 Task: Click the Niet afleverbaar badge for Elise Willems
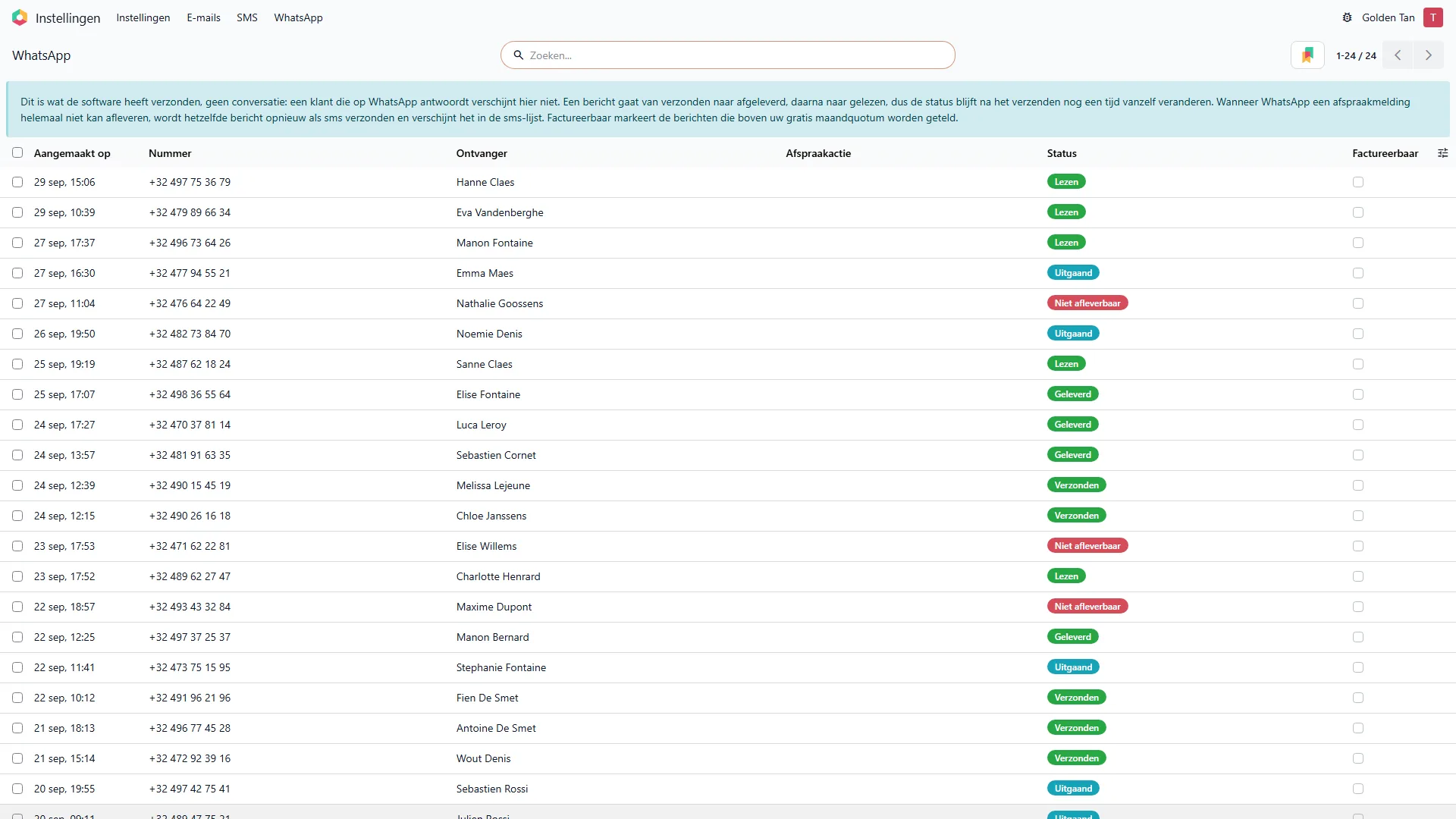tap(1087, 546)
